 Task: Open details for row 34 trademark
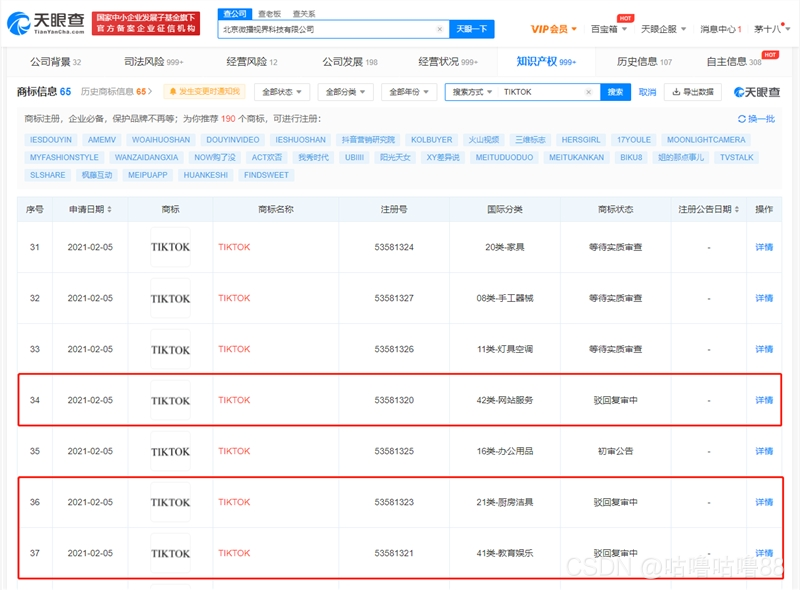764,400
